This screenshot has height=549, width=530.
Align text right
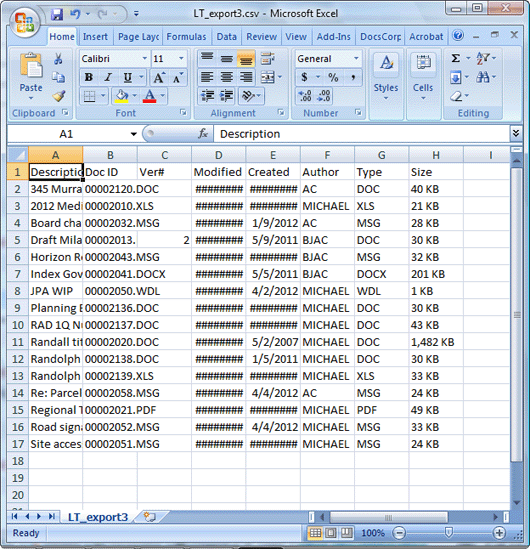[x=246, y=77]
